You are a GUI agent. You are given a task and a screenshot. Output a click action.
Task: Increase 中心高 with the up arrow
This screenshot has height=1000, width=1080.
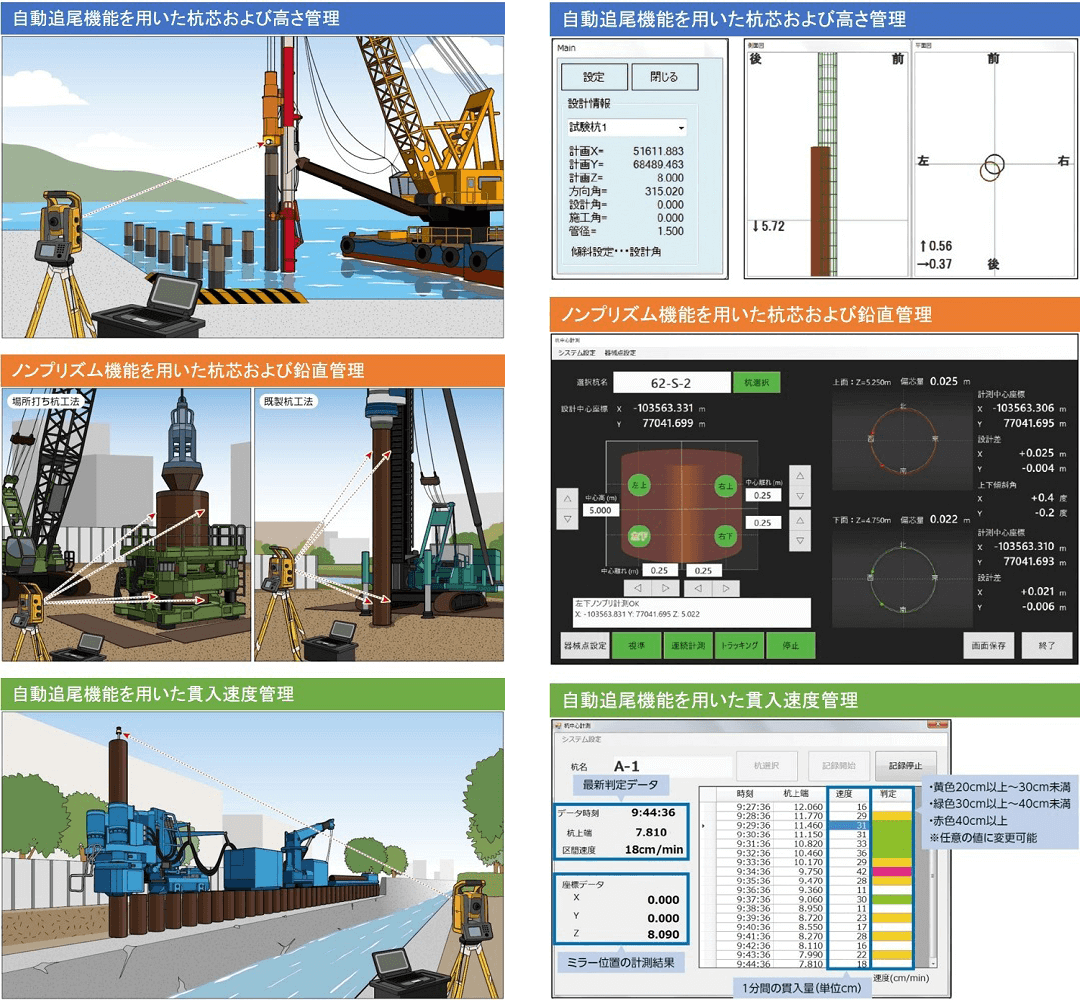(567, 498)
